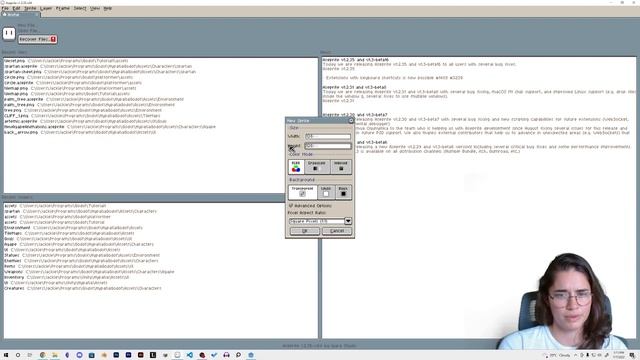The width and height of the screenshot is (640, 360).
Task: Open the Edit menu
Action: point(16,8)
